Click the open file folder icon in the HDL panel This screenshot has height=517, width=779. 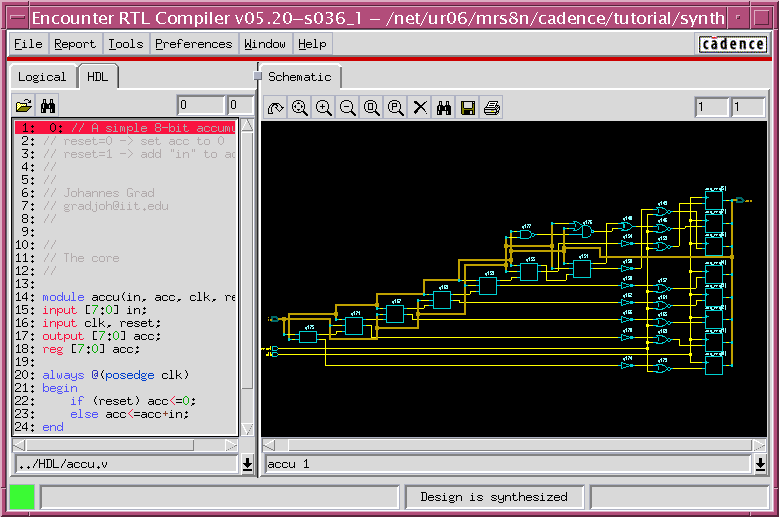[x=24, y=106]
